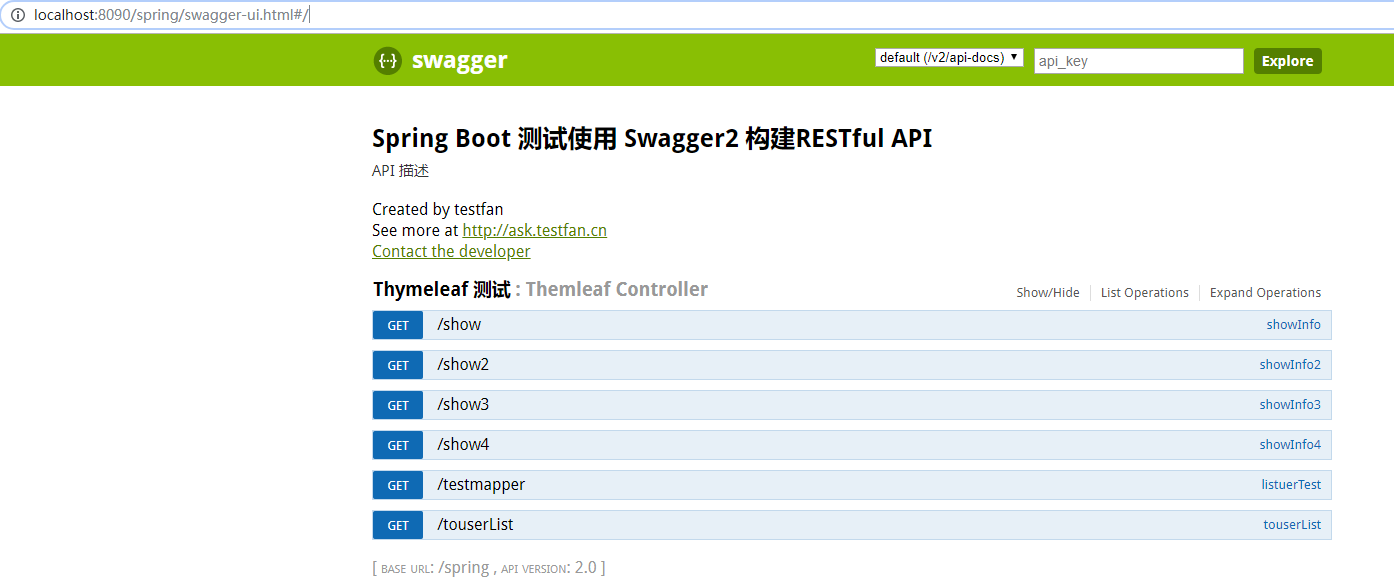Click the showInfo operation link

(1293, 325)
